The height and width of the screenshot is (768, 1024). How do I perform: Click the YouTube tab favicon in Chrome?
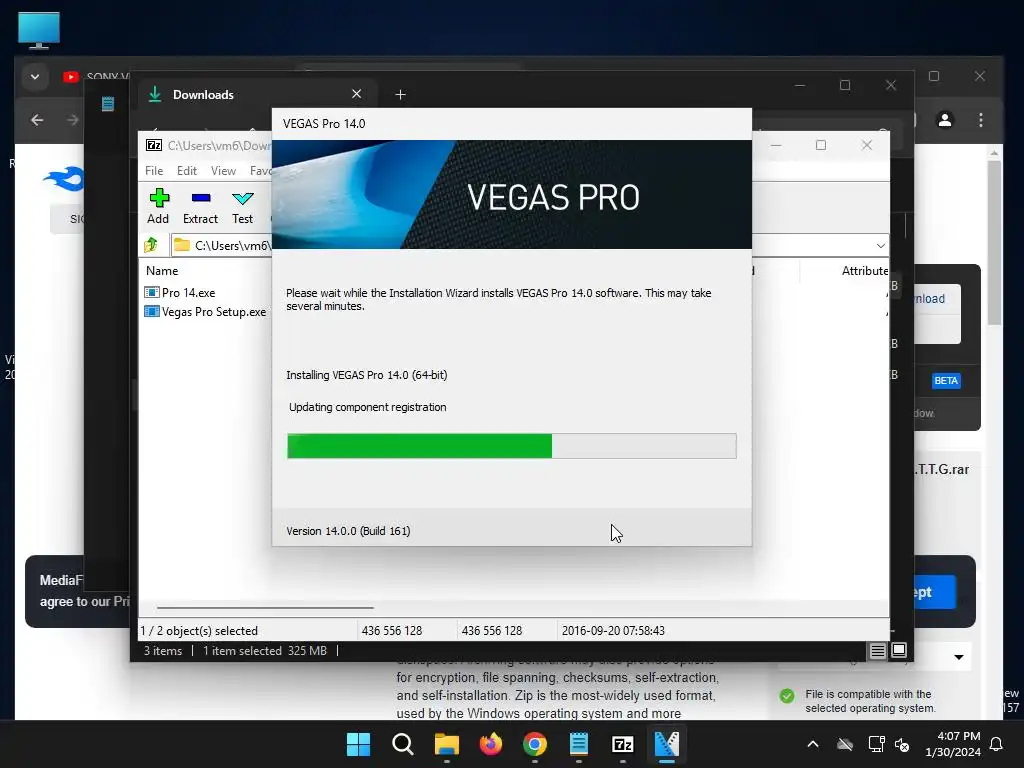[x=71, y=77]
